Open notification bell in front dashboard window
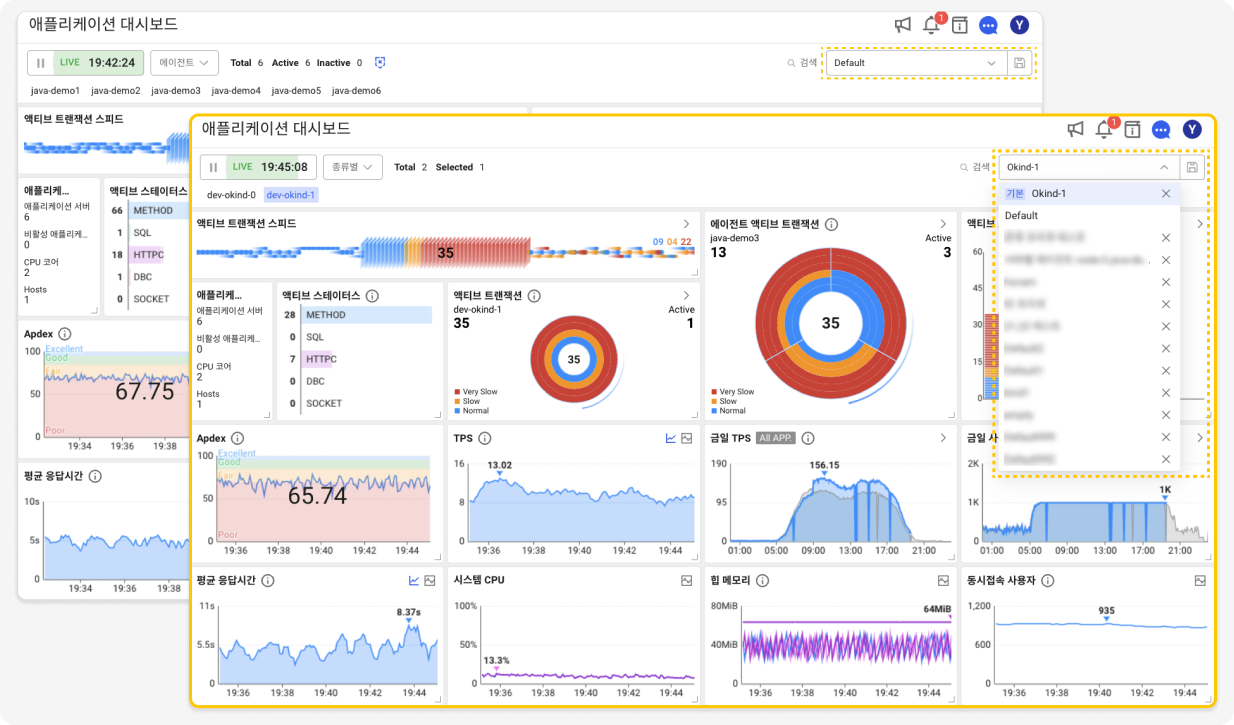The image size is (1234, 725). click(x=1104, y=129)
